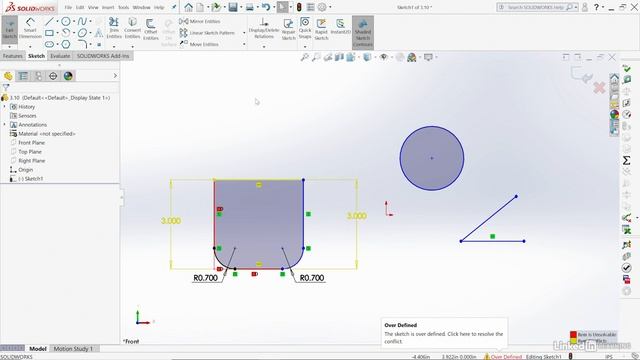Screen dimensions: 640x360
Task: Click the Home icon in title toolbar
Action: coord(188,7)
